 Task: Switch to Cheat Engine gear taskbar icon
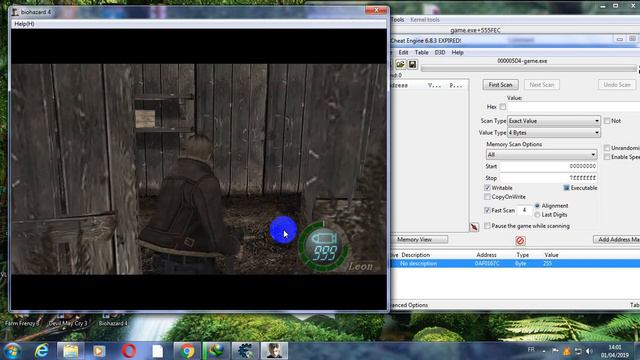[245, 351]
